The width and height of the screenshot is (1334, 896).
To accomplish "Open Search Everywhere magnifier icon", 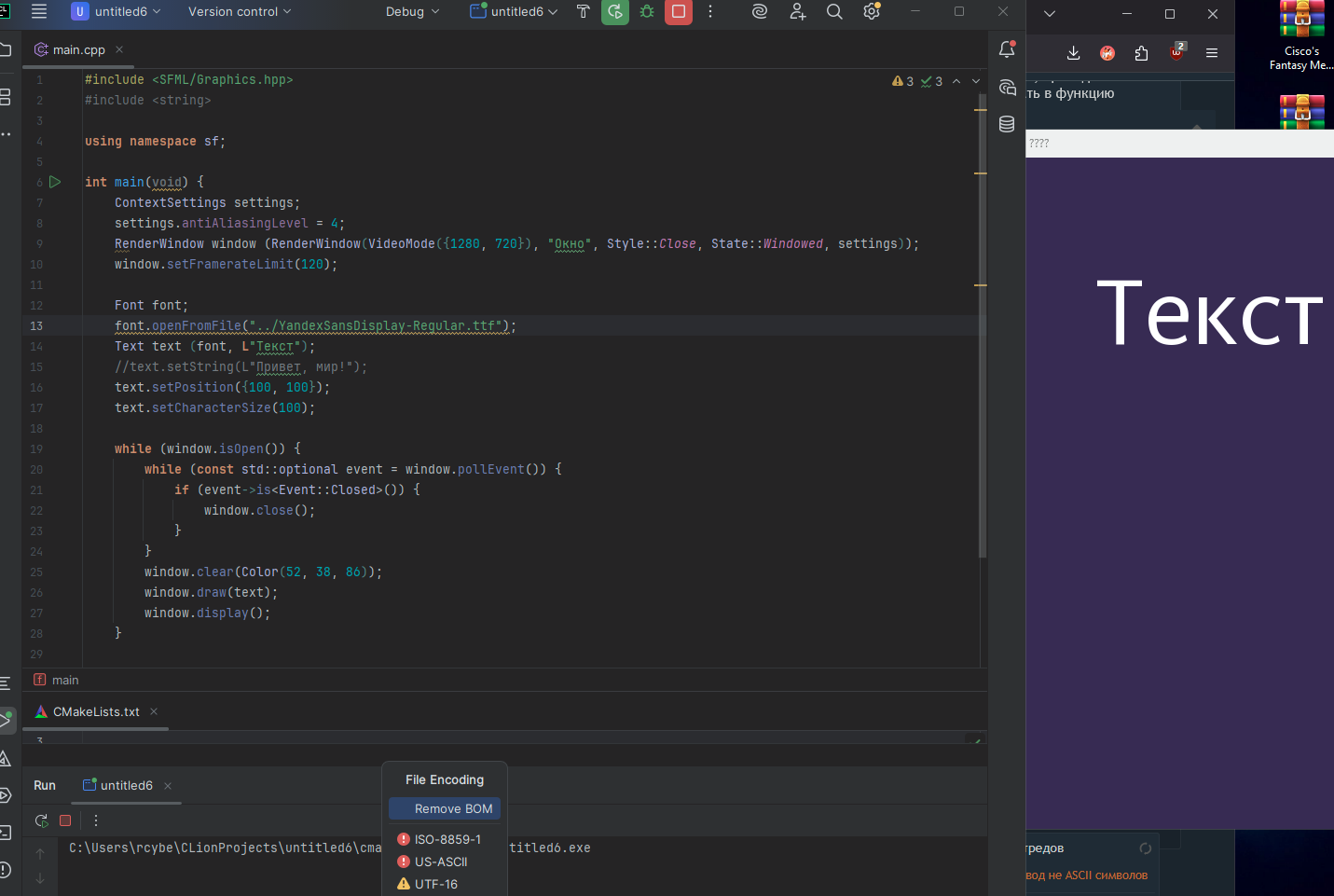I will point(834,12).
